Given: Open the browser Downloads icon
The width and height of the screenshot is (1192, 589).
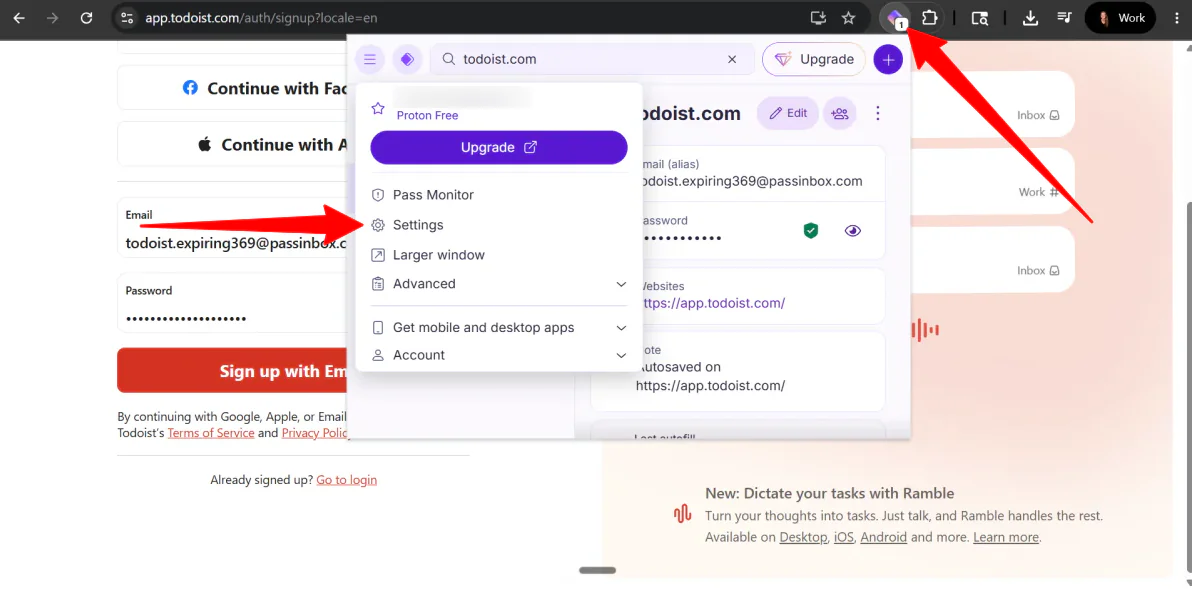Looking at the screenshot, I should 1030,17.
